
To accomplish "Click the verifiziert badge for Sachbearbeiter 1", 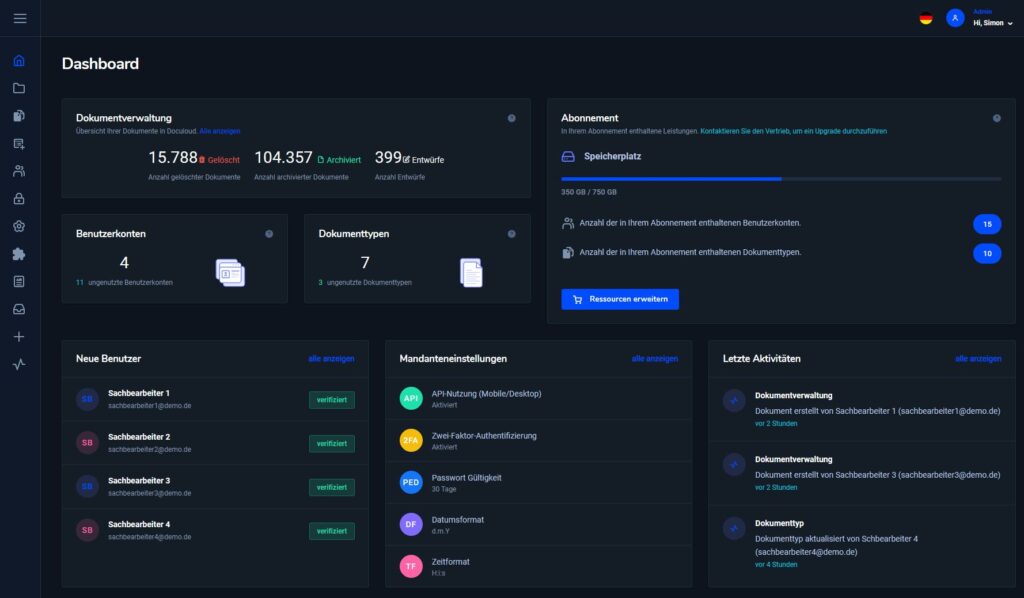I will [332, 400].
